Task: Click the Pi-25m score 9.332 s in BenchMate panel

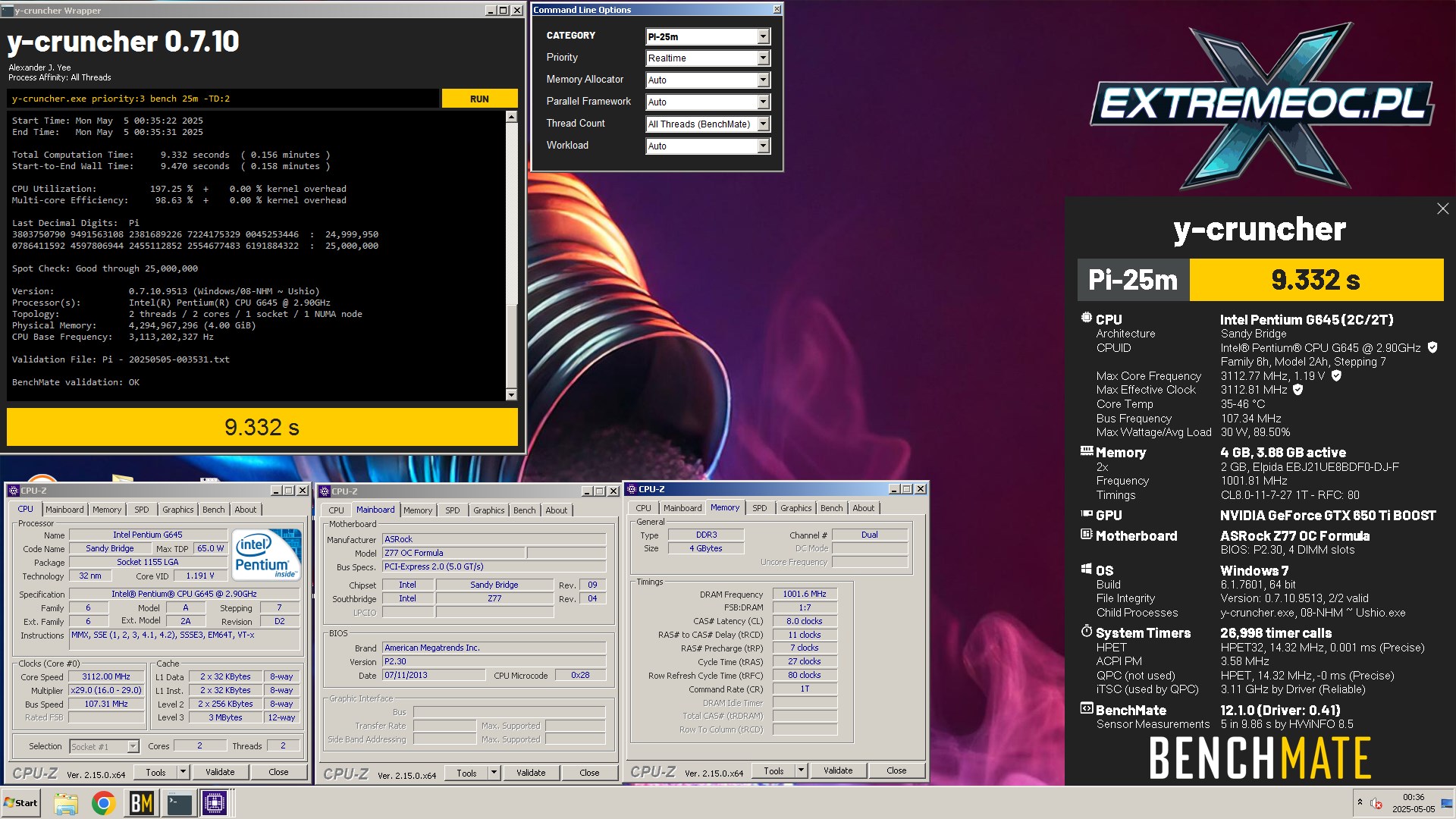Action: [x=1316, y=280]
